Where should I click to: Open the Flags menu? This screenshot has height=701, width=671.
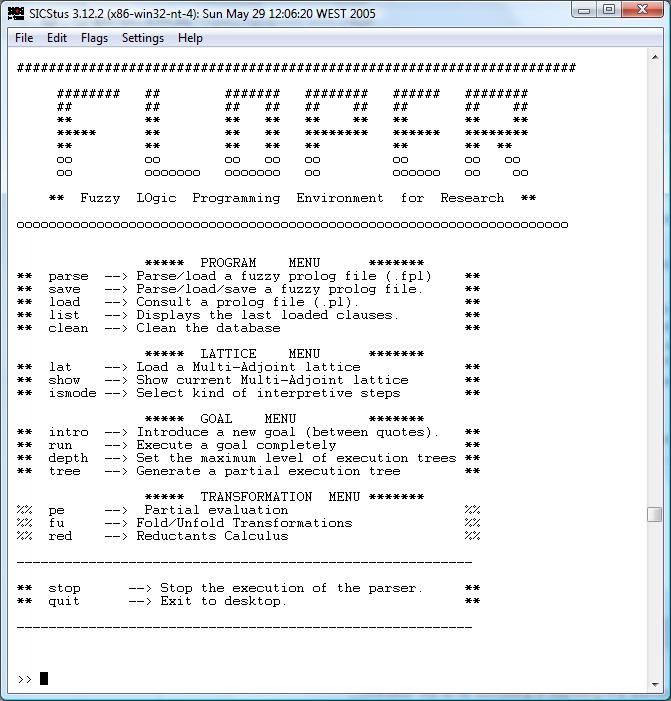point(94,38)
